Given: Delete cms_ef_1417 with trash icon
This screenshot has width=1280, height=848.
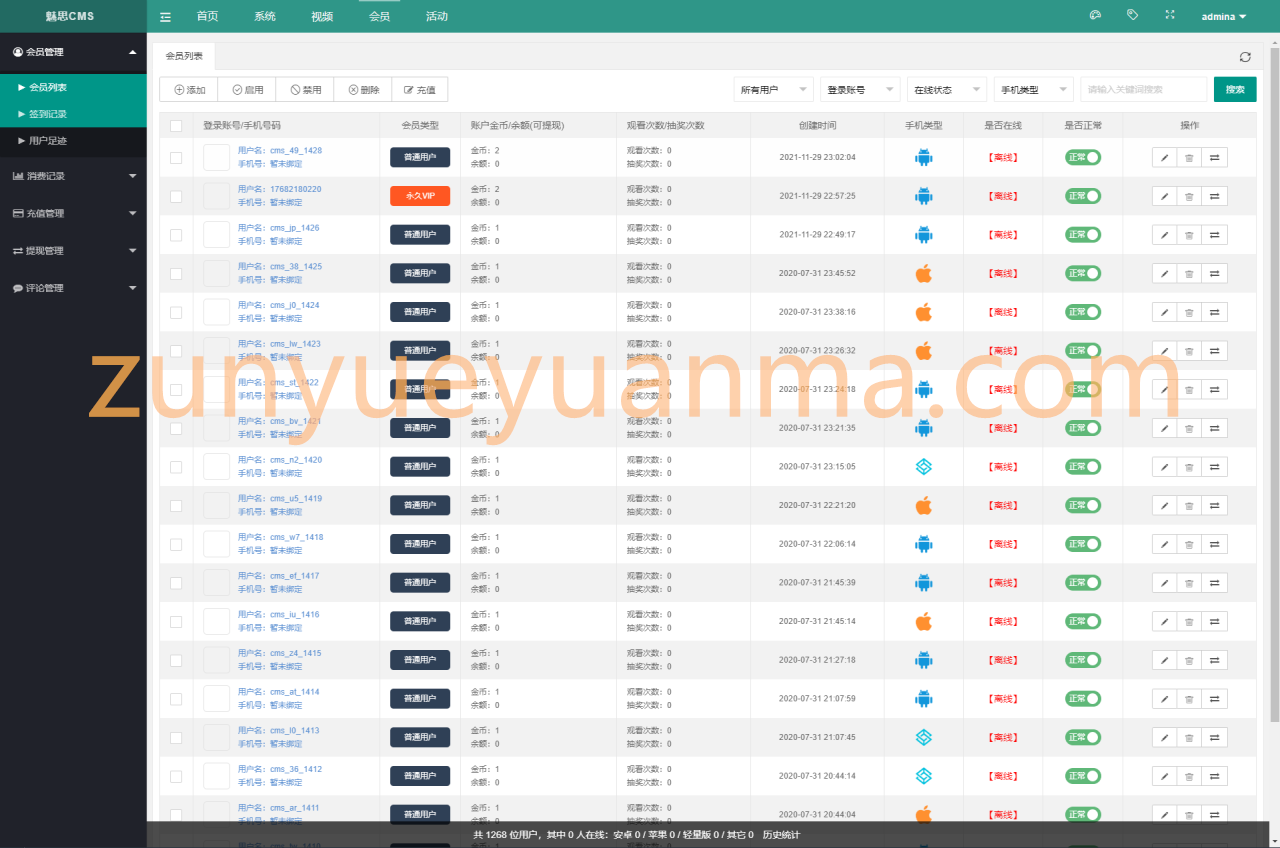Looking at the screenshot, I should click(1189, 582).
